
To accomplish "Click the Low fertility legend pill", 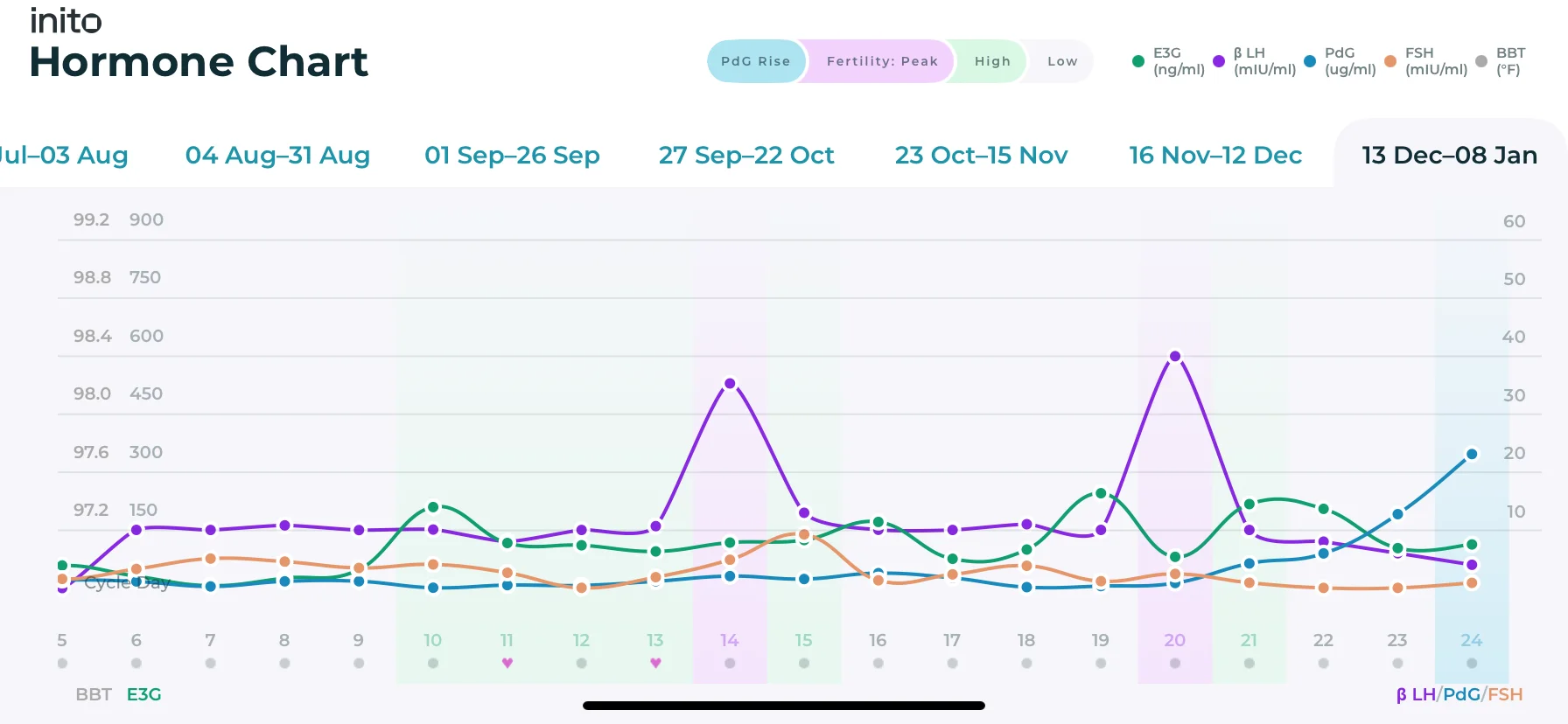I will pyautogui.click(x=1062, y=61).
